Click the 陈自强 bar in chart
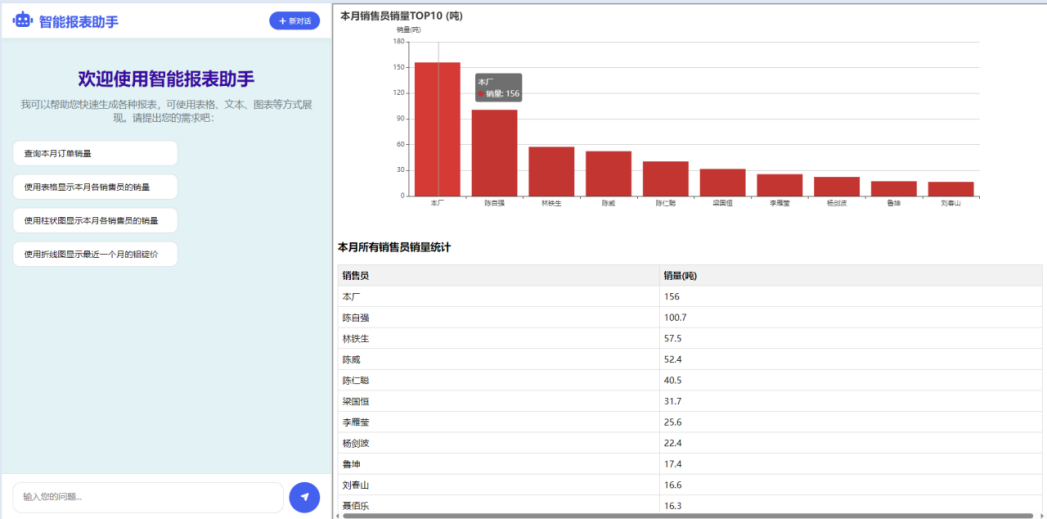 [x=494, y=153]
